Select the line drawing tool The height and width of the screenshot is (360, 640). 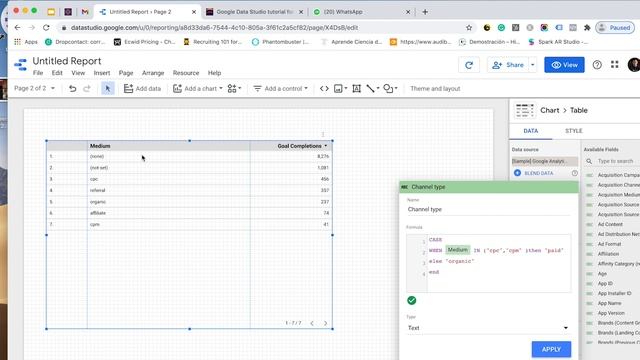pos(373,89)
